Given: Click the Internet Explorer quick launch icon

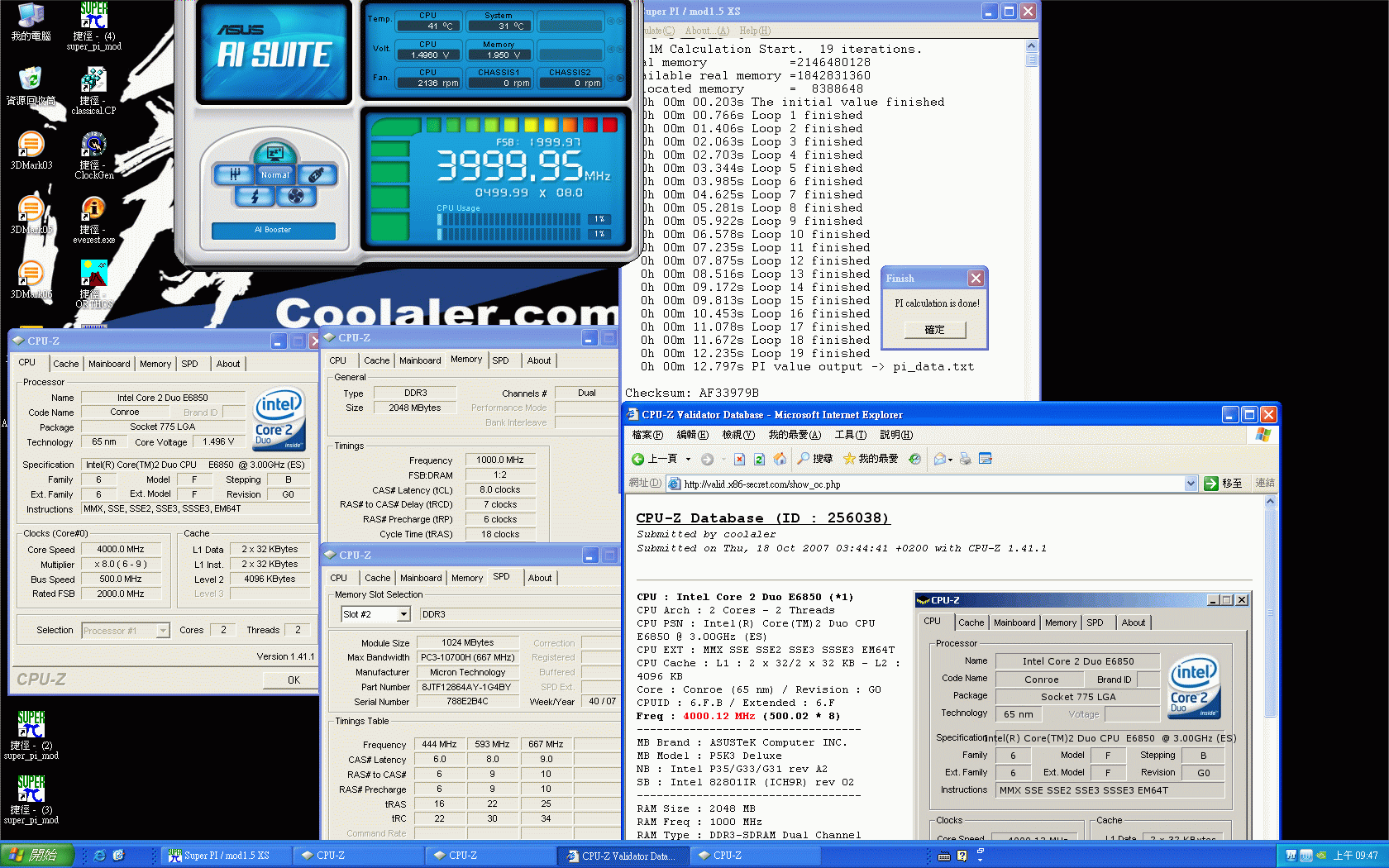Looking at the screenshot, I should pos(99,856).
